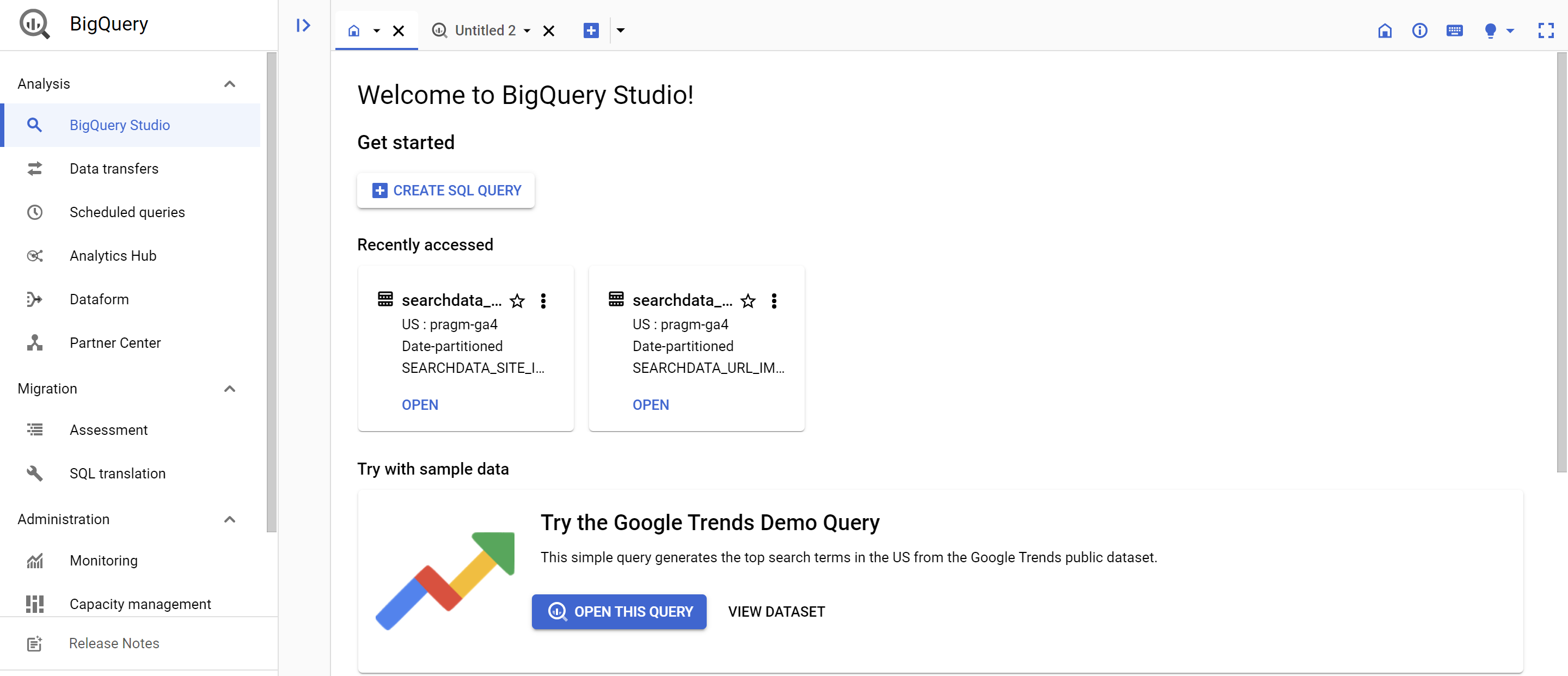Click the star icon on second searchdata table

click(x=749, y=301)
